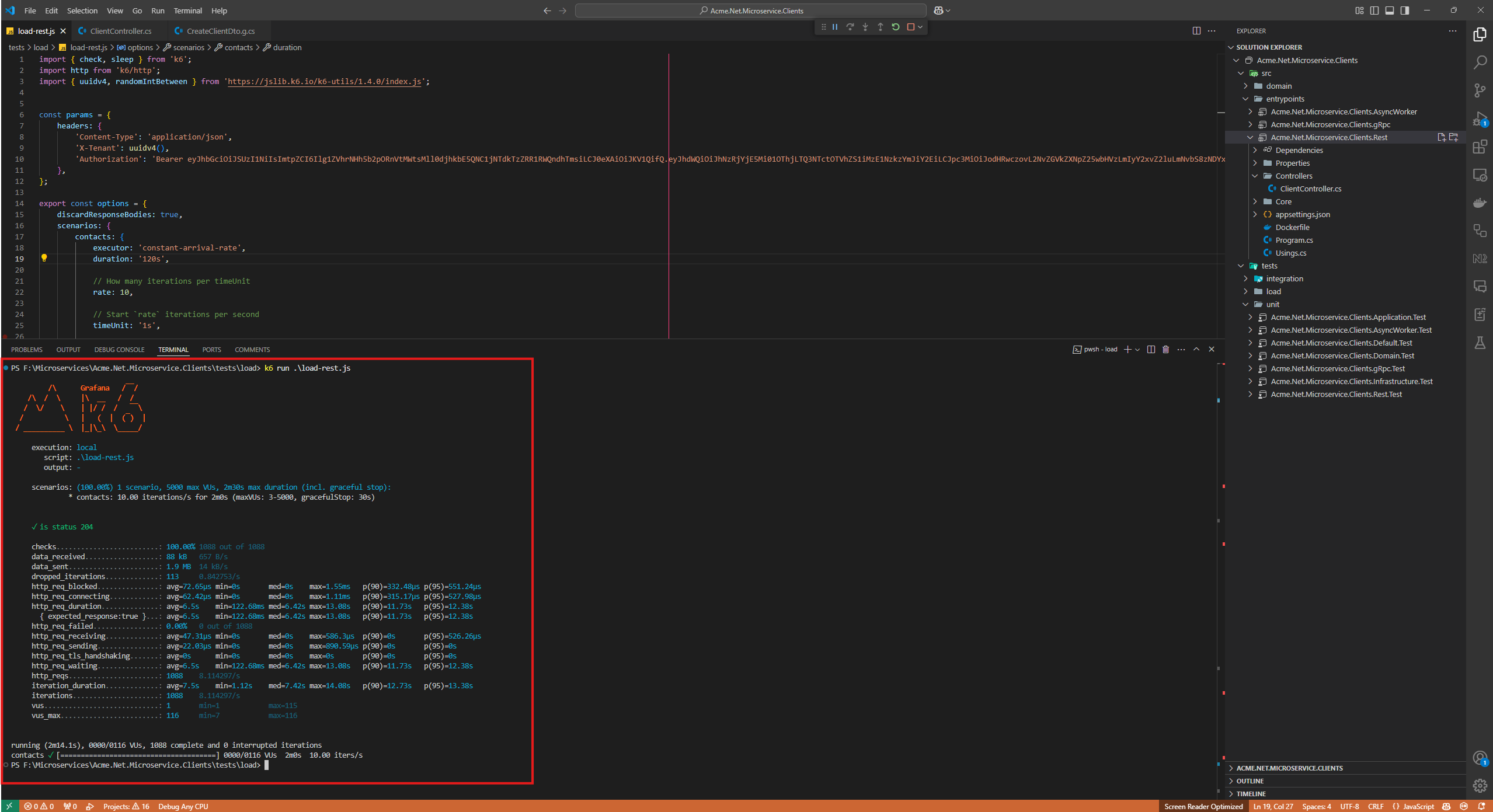Click Ln 19, Col 27 in status bar
Viewport: 1493px width, 812px height.
tap(1273, 806)
